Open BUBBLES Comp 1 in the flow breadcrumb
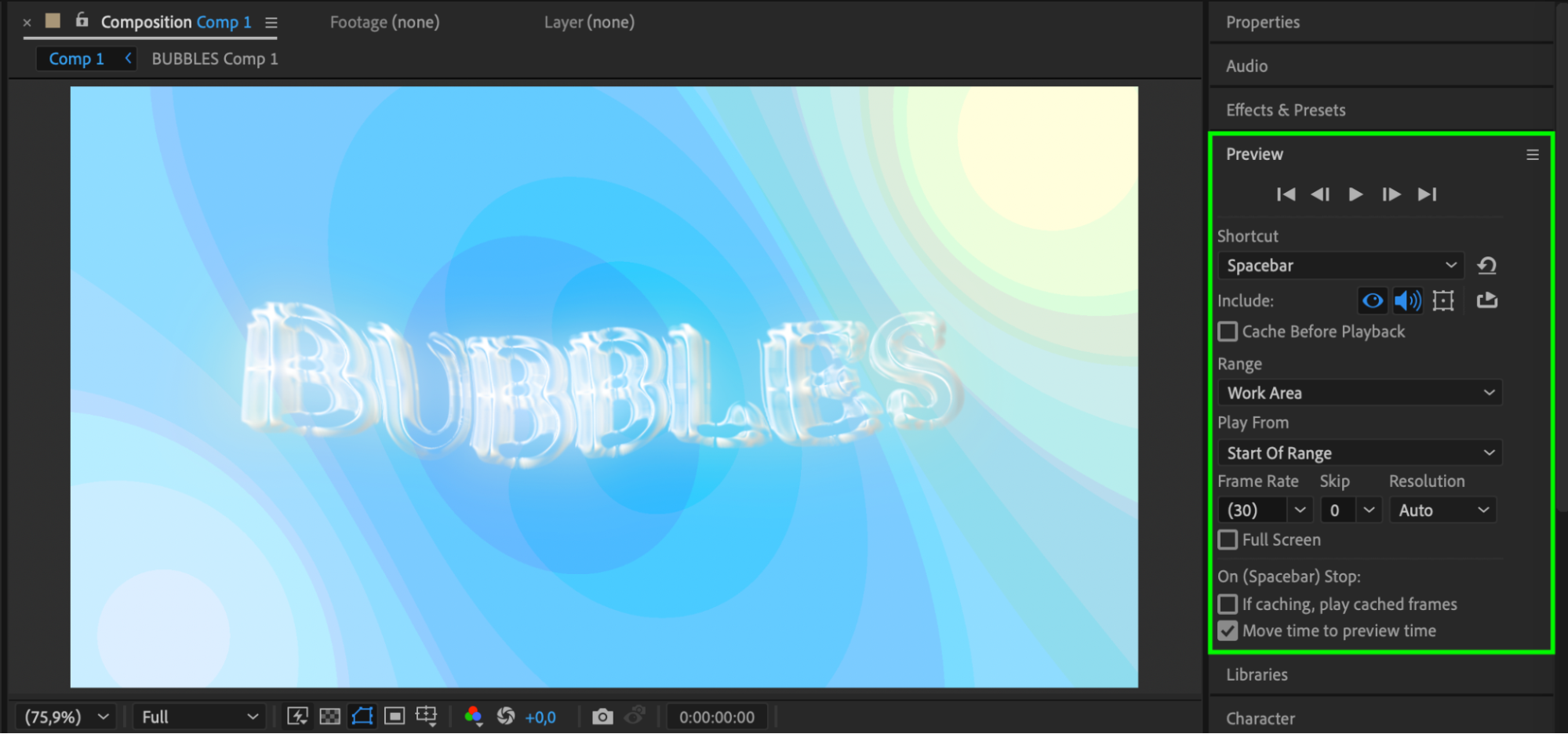This screenshot has height=734, width=1568. [215, 60]
